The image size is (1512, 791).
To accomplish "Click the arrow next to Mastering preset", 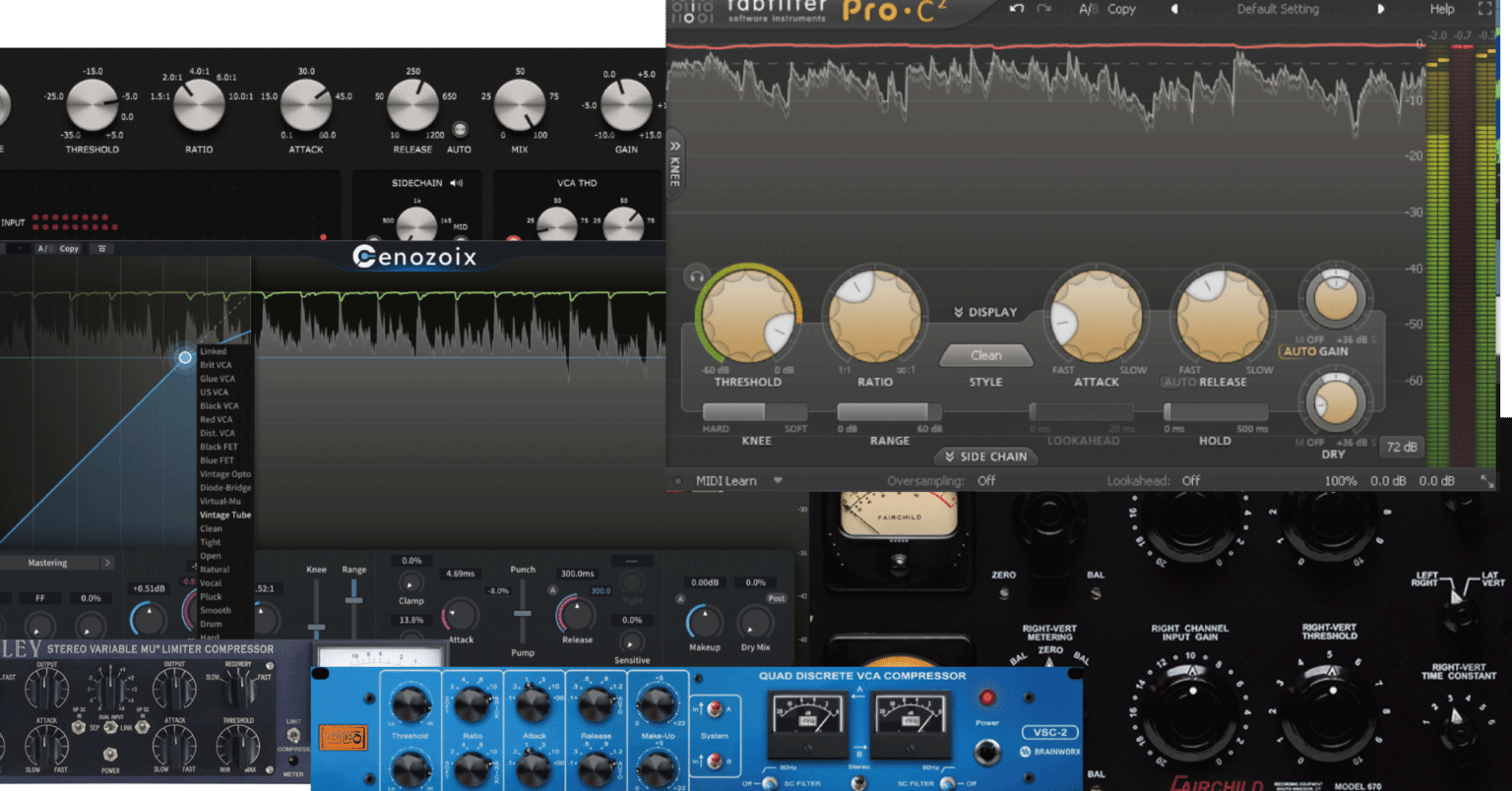I will (107, 563).
